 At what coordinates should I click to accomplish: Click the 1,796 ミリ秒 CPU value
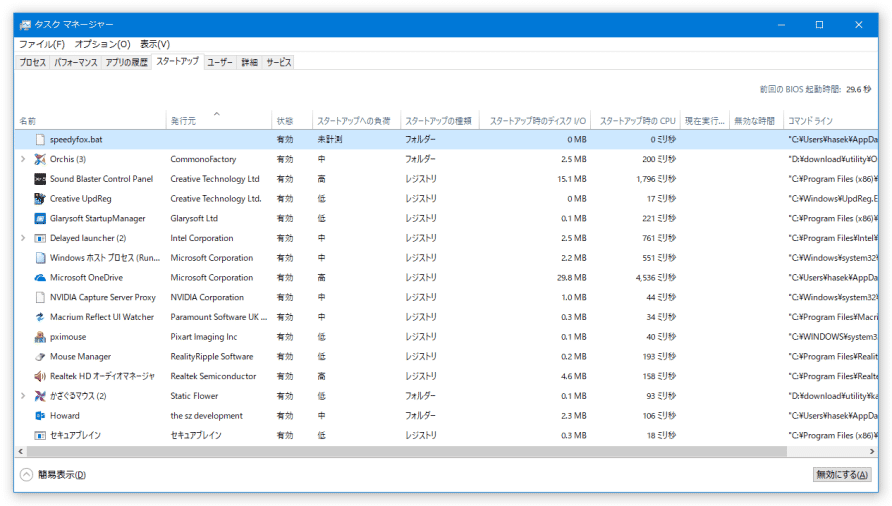tap(655, 179)
